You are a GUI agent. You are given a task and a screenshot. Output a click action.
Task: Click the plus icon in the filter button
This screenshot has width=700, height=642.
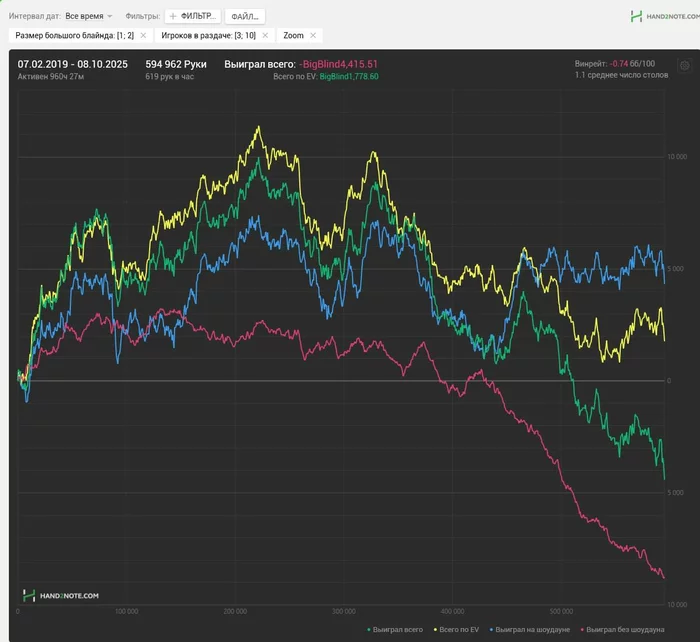pyautogui.click(x=173, y=16)
